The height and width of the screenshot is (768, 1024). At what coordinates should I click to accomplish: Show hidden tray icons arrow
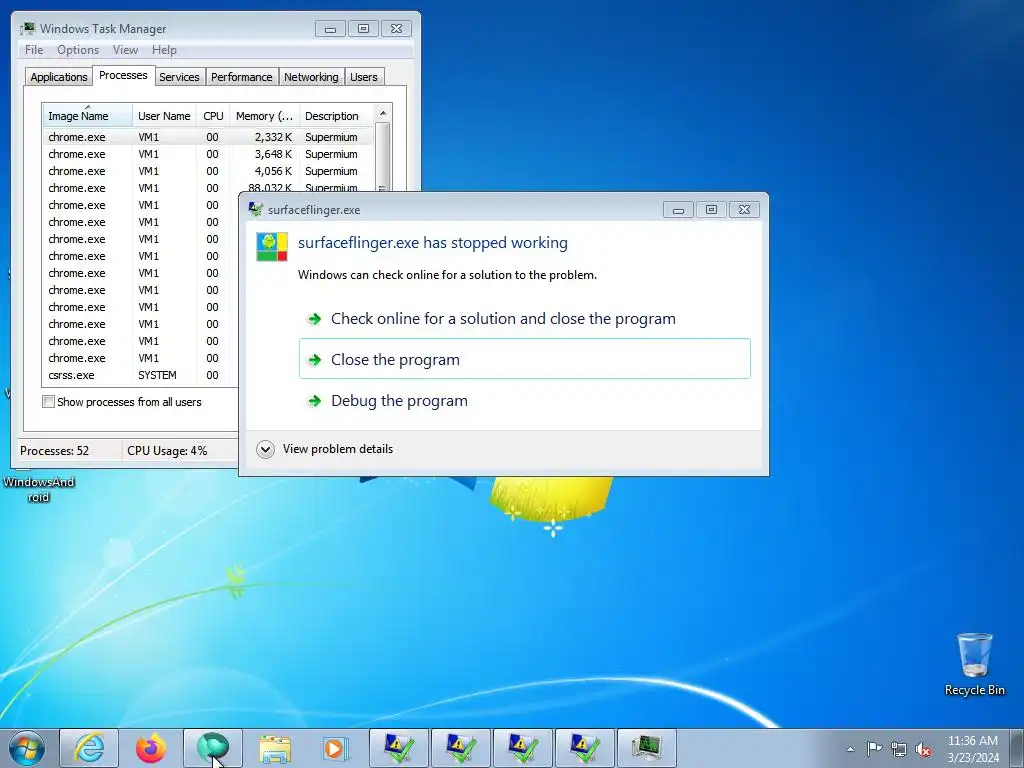[x=850, y=749]
